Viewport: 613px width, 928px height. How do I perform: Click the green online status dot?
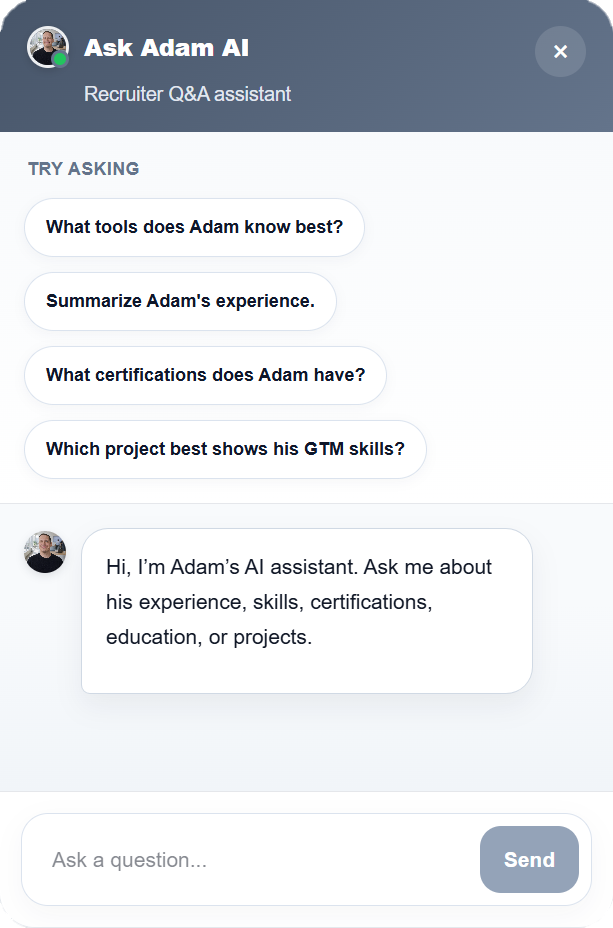tap(60, 59)
